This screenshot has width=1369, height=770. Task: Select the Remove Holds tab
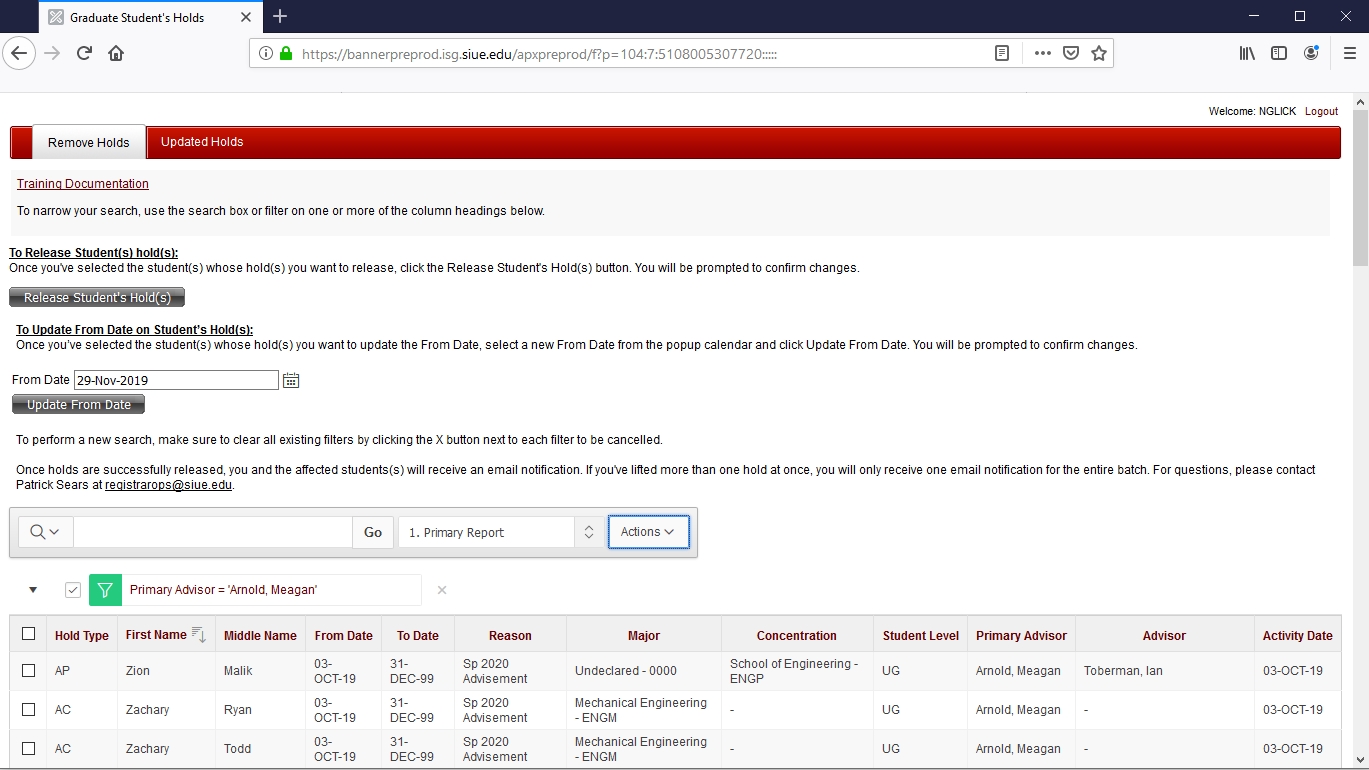click(89, 143)
